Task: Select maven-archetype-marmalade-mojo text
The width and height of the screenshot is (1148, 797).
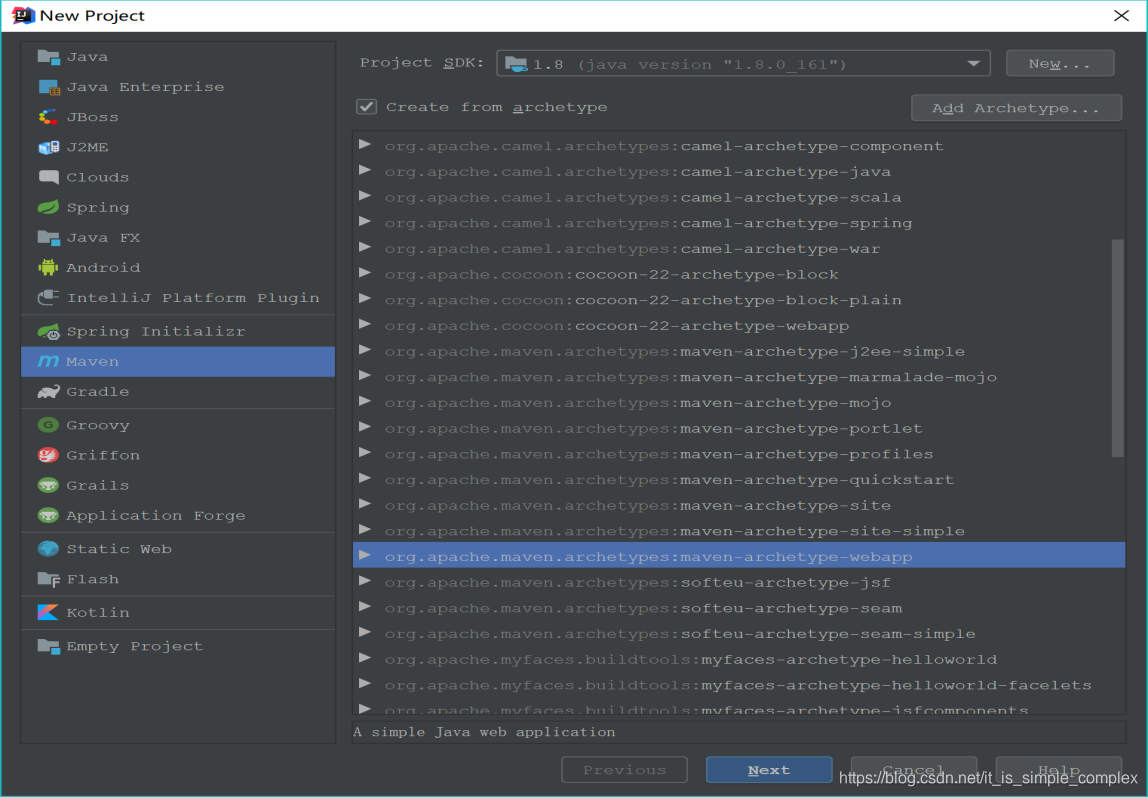Action: point(839,378)
